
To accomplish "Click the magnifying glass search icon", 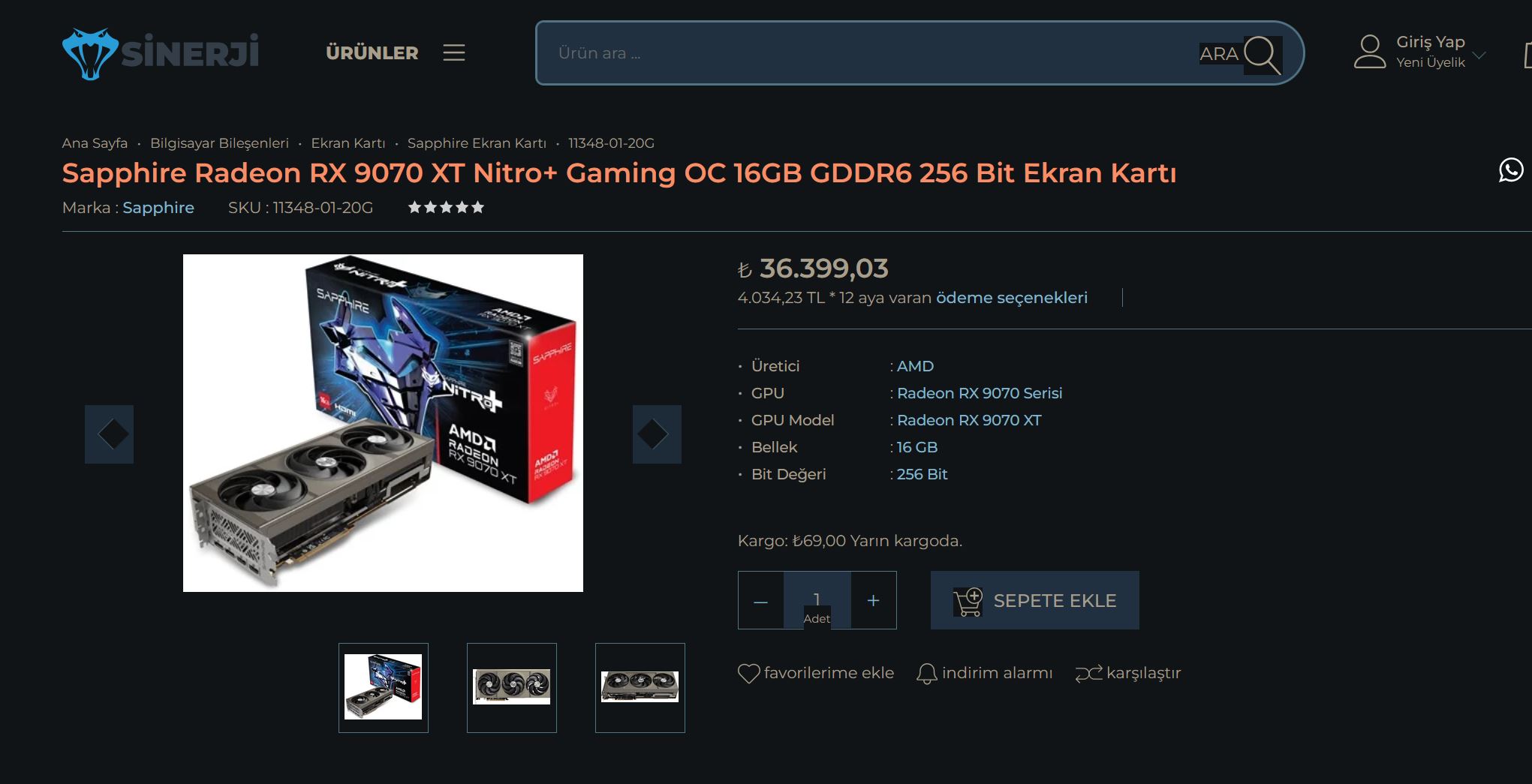I will point(1262,55).
